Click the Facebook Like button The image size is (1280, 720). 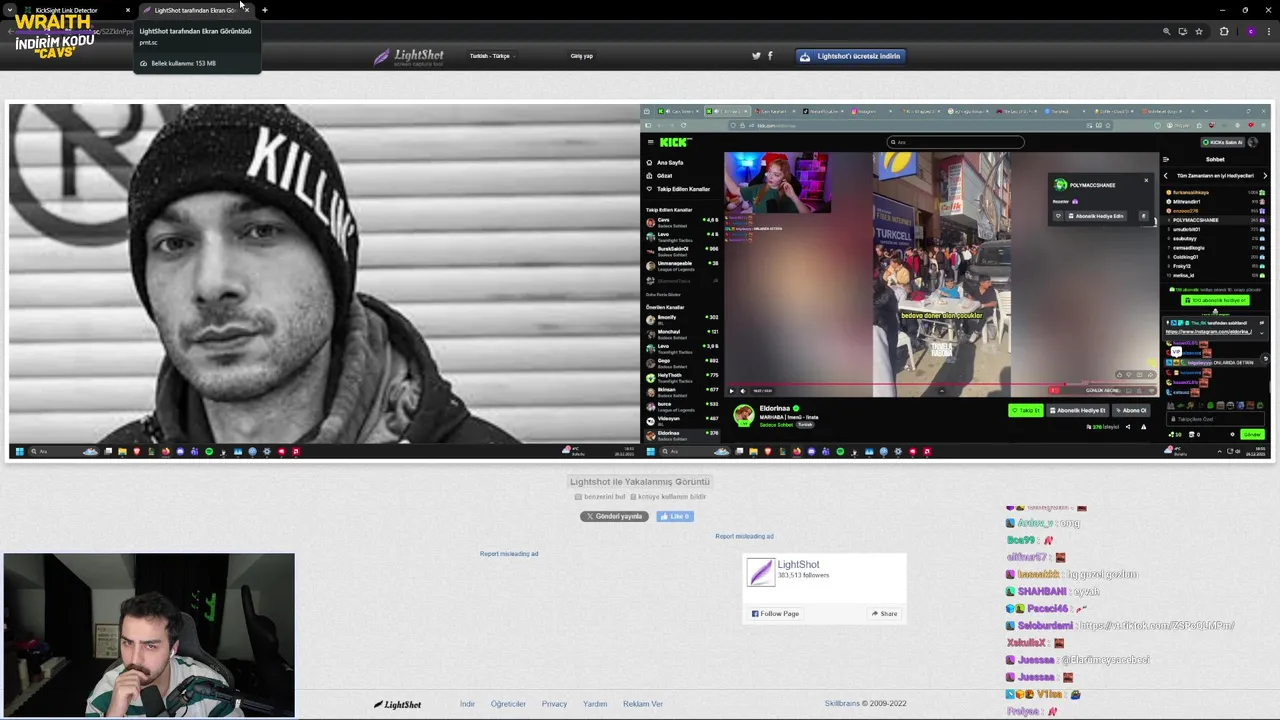[x=675, y=516]
